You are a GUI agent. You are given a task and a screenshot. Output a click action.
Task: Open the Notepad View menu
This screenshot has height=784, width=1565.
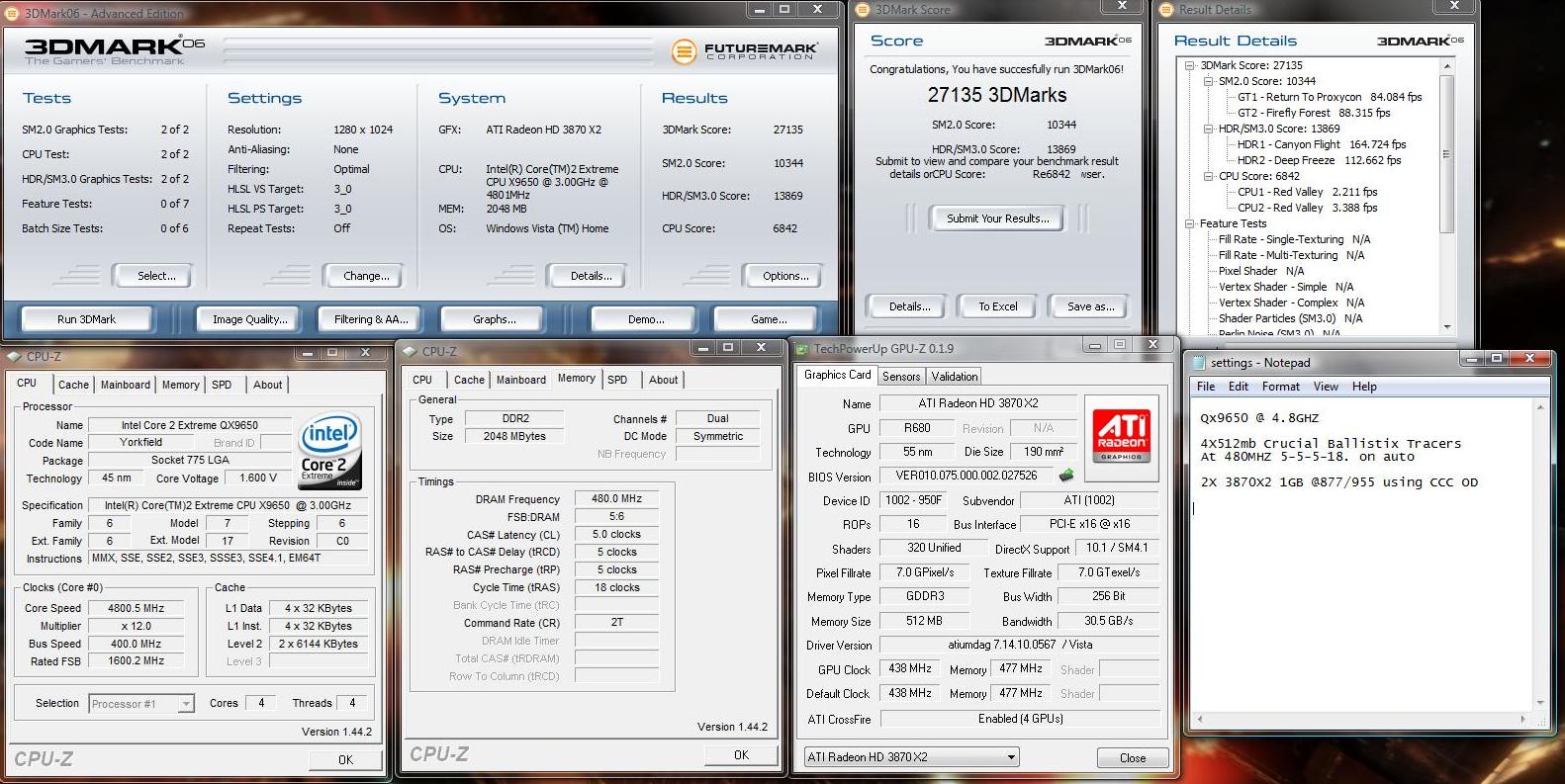1326,387
